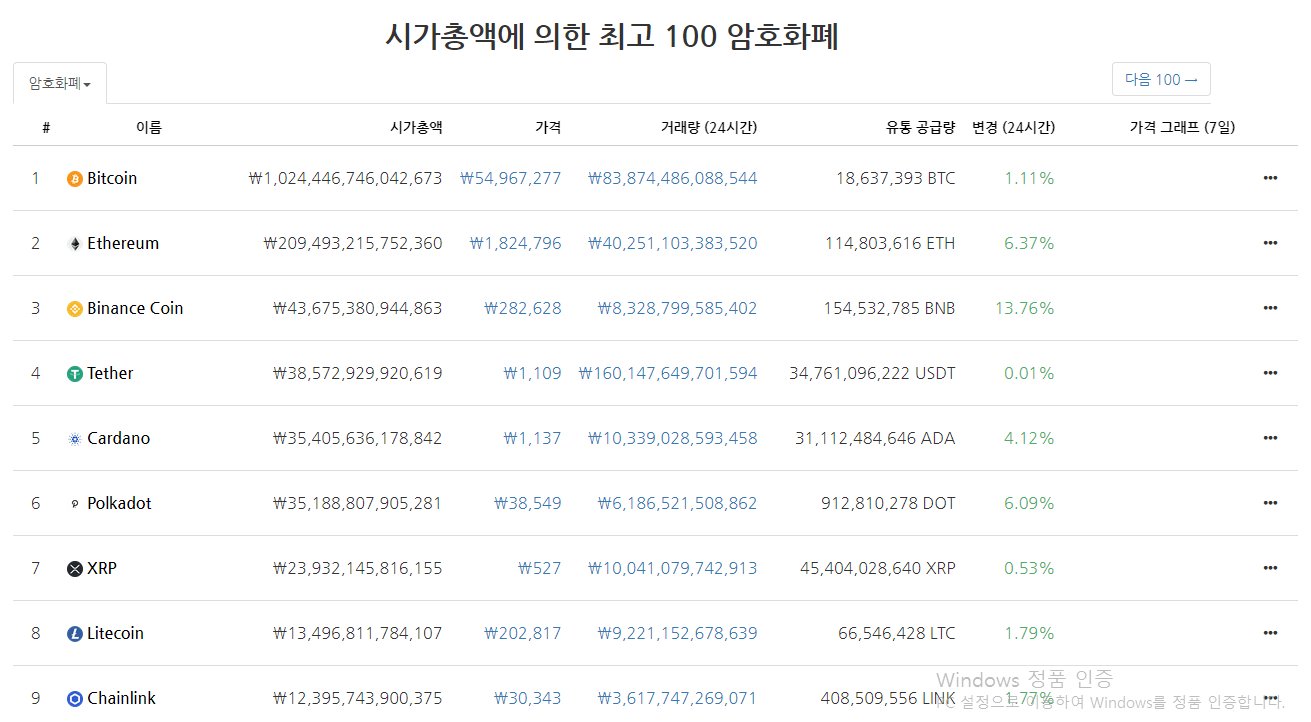Image resolution: width=1311 pixels, height=722 pixels.
Task: Click the black XRP logo icon
Action: pyautogui.click(x=74, y=569)
